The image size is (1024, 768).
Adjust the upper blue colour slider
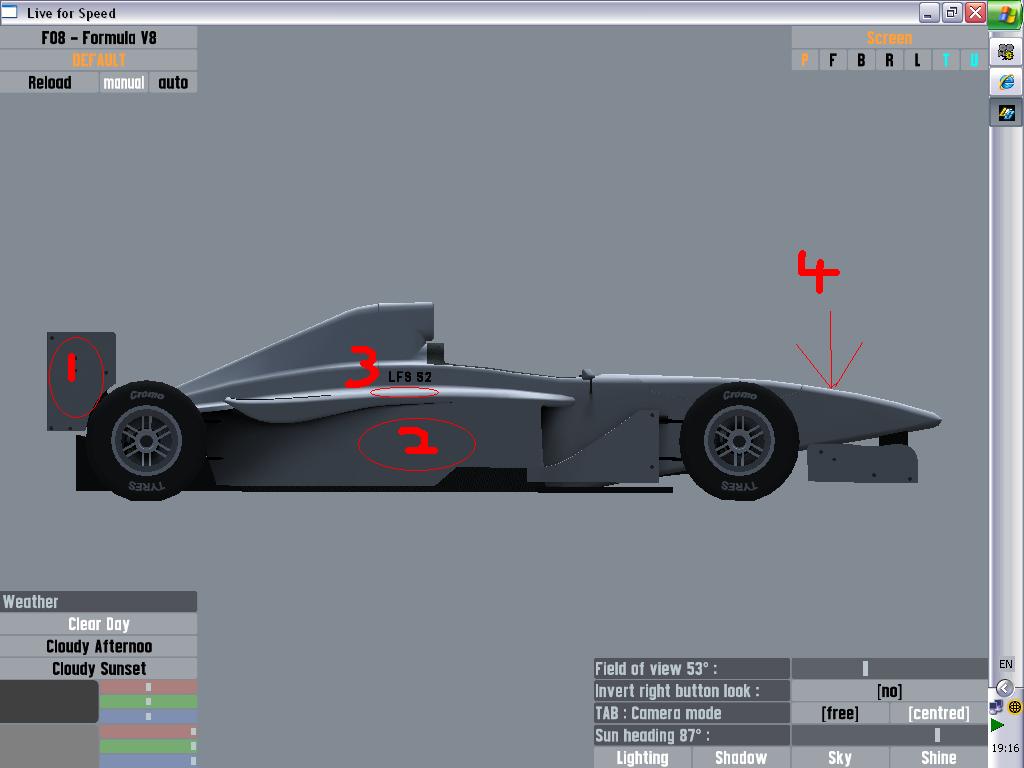click(x=148, y=716)
